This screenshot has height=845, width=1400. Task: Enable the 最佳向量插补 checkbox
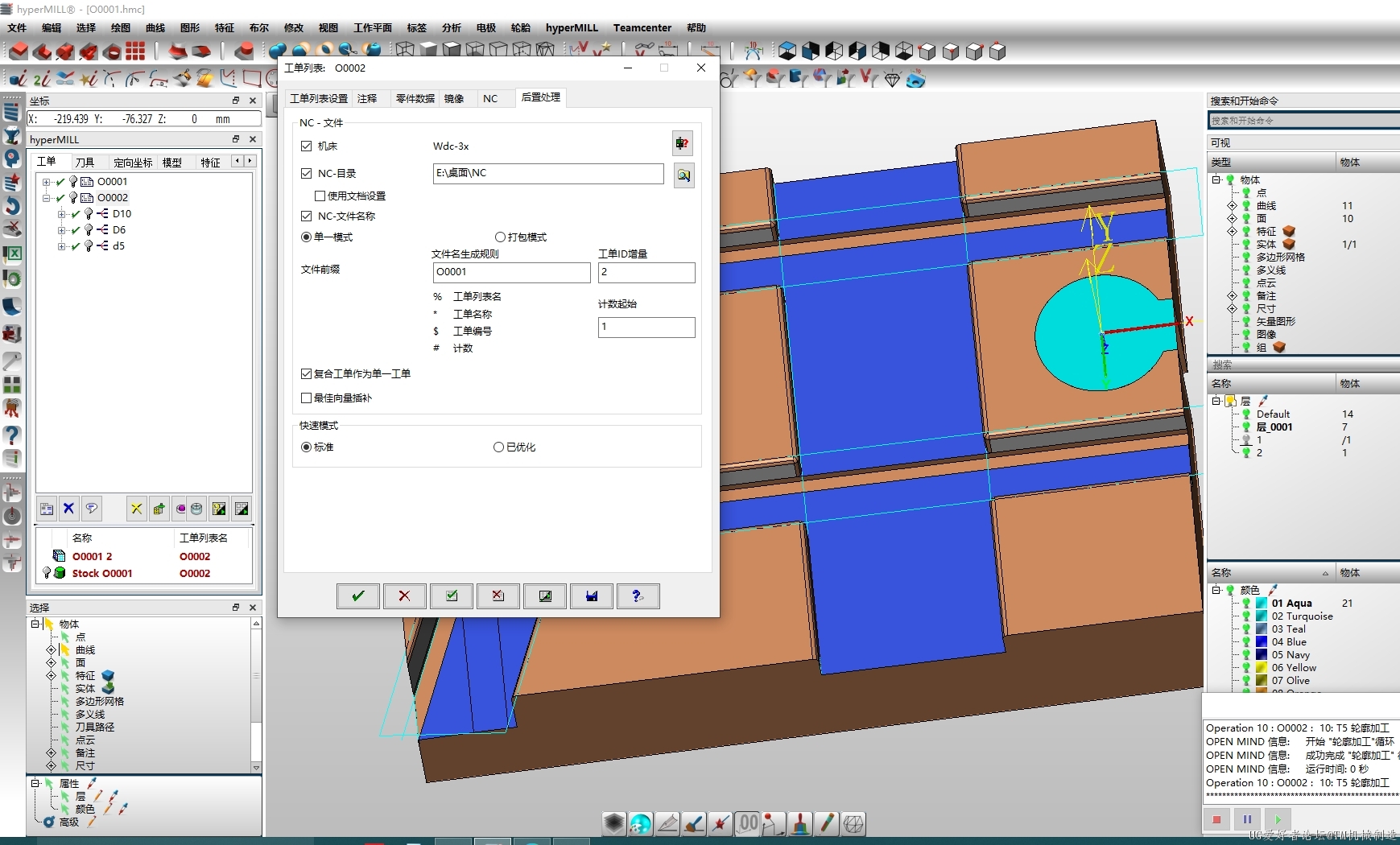(x=306, y=398)
